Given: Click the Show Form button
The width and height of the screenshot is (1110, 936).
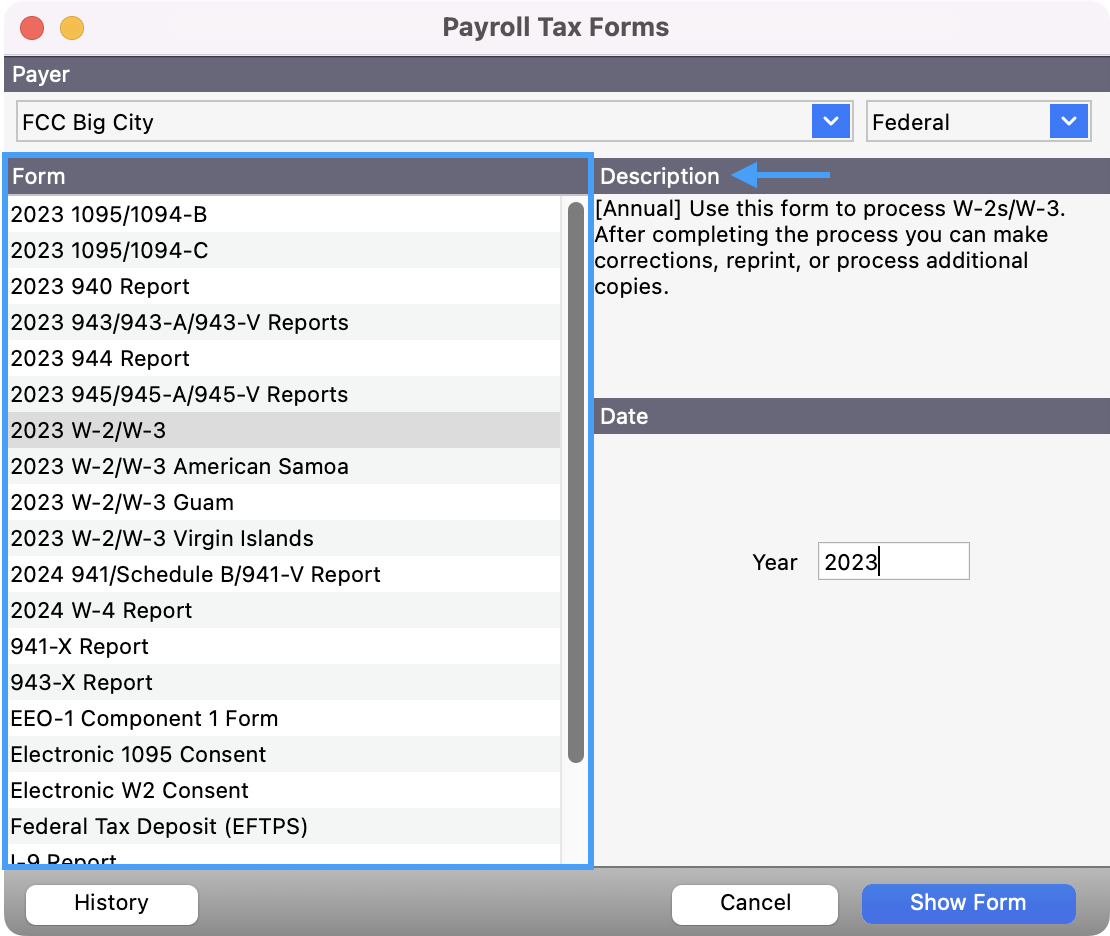Looking at the screenshot, I should (967, 903).
